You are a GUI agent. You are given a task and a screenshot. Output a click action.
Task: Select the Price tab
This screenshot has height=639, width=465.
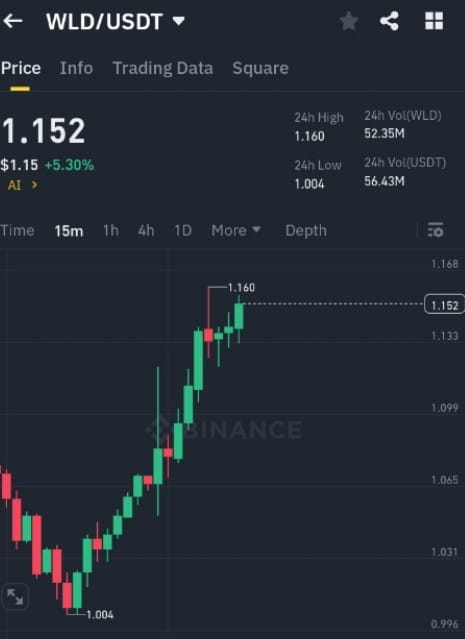coord(20,68)
